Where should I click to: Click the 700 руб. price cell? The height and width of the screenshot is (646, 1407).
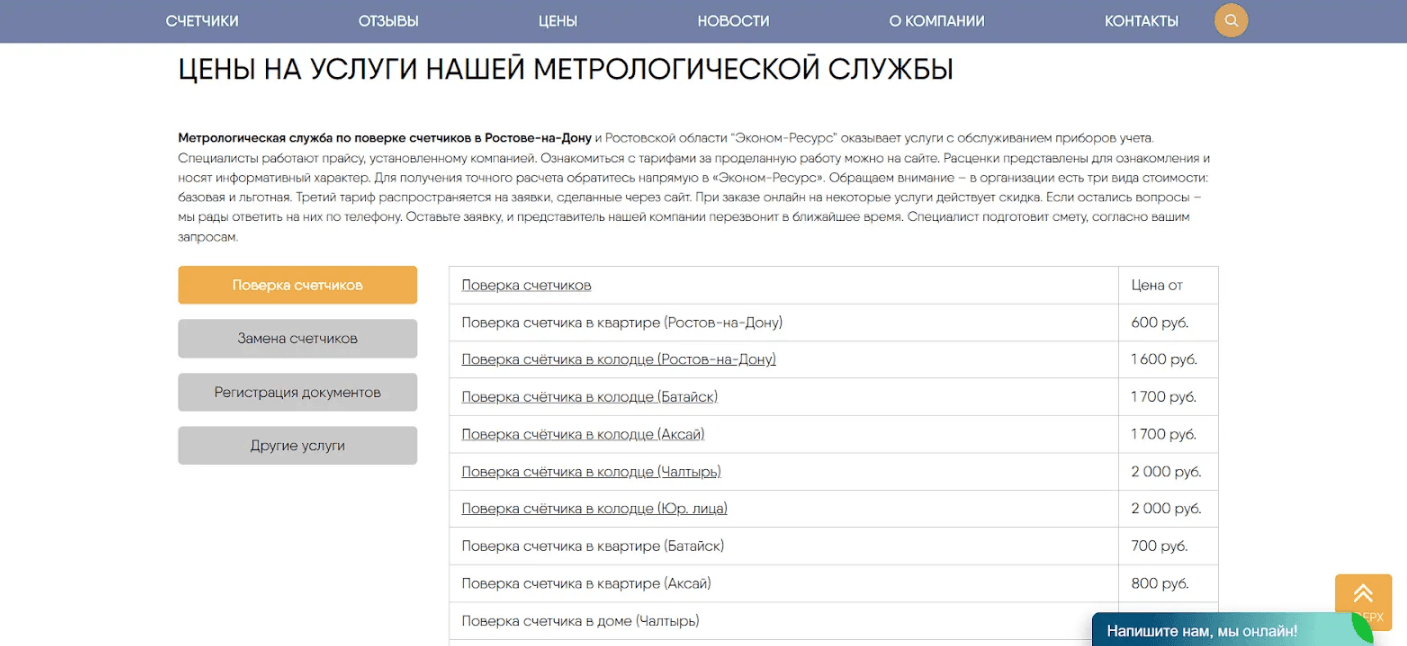point(1168,546)
